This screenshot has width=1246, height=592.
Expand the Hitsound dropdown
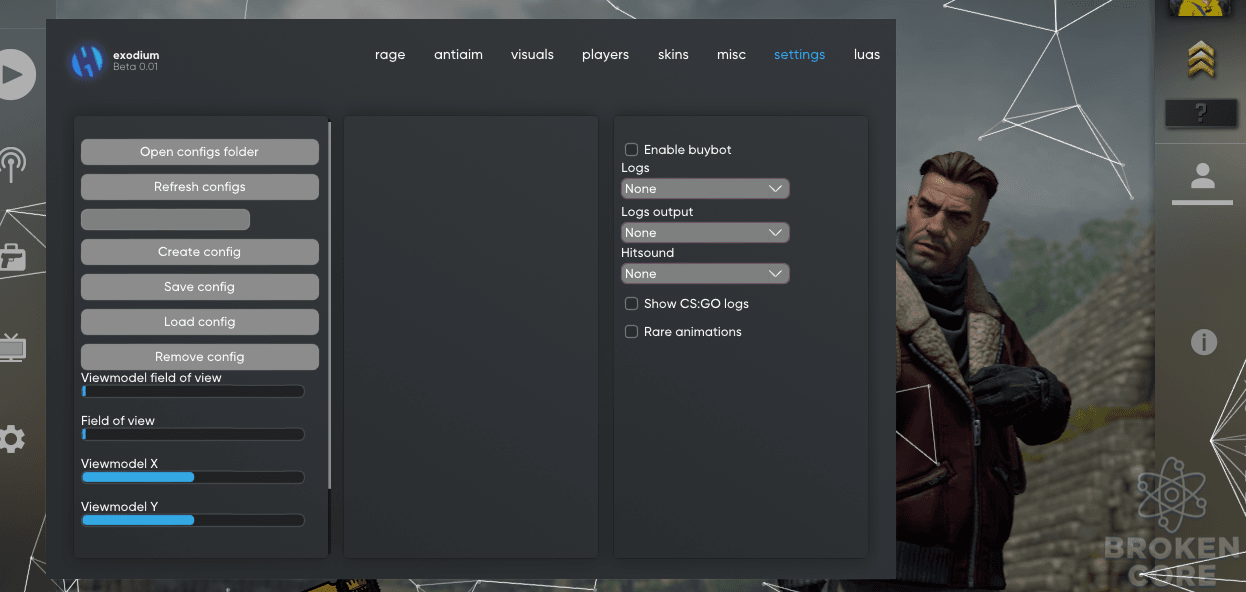705,274
